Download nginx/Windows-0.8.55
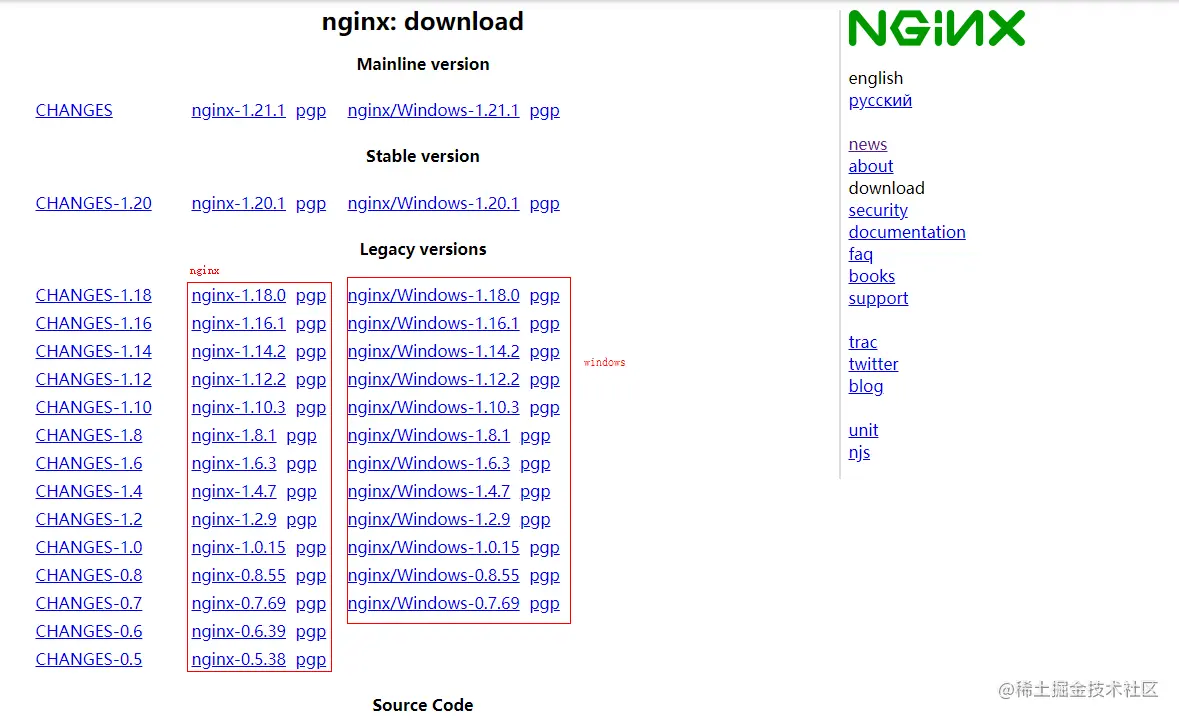The image size is (1179, 720). (433, 575)
